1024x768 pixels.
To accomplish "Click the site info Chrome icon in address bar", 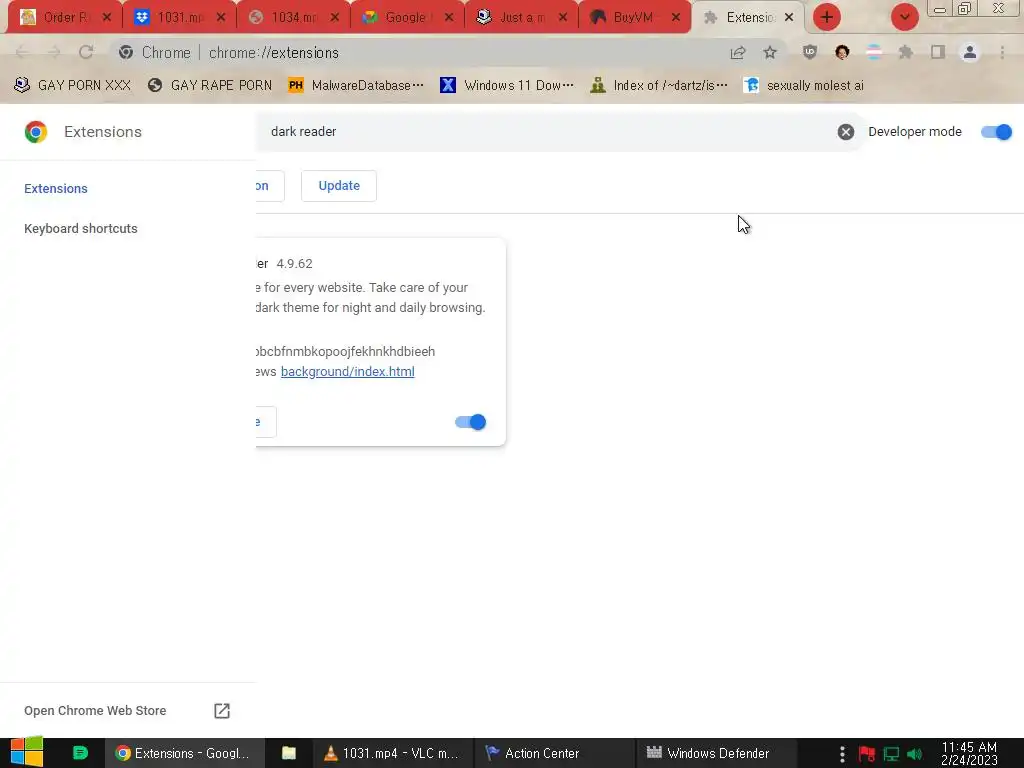I will click(126, 52).
